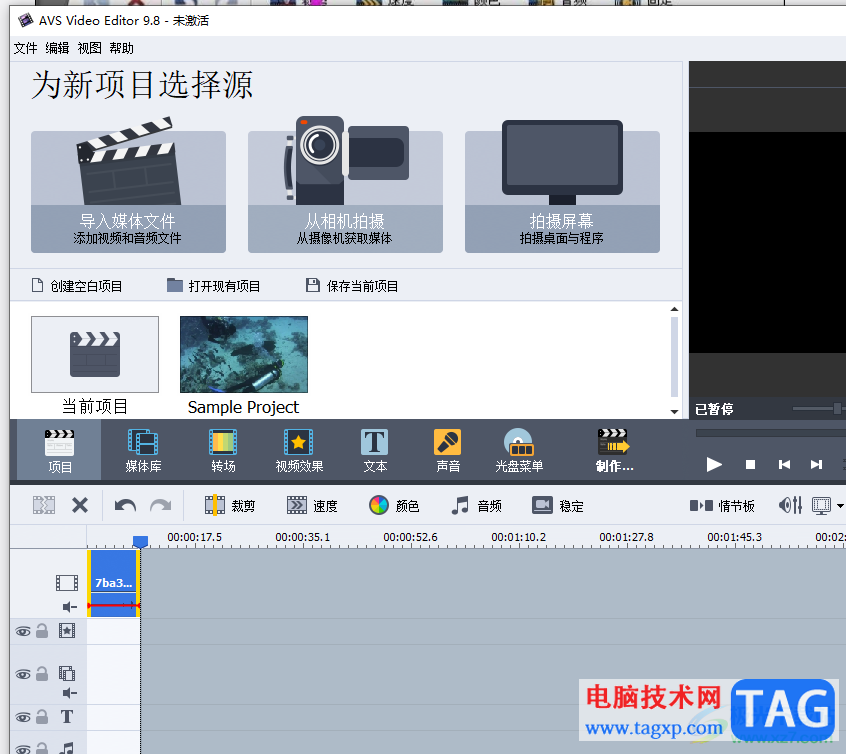Click the display zoom monitor icon
Image resolution: width=846 pixels, height=754 pixels.
[x=822, y=505]
